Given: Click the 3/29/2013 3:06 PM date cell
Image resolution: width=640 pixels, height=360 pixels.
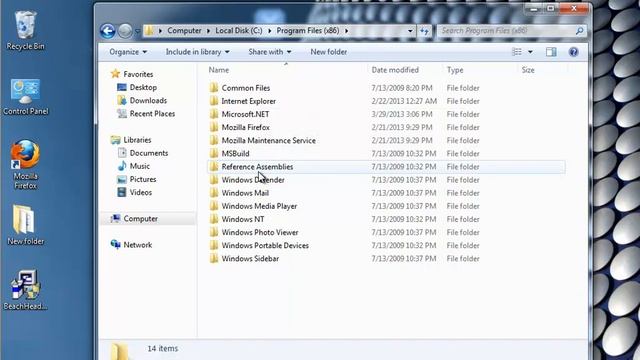Looking at the screenshot, I should click(x=402, y=114).
